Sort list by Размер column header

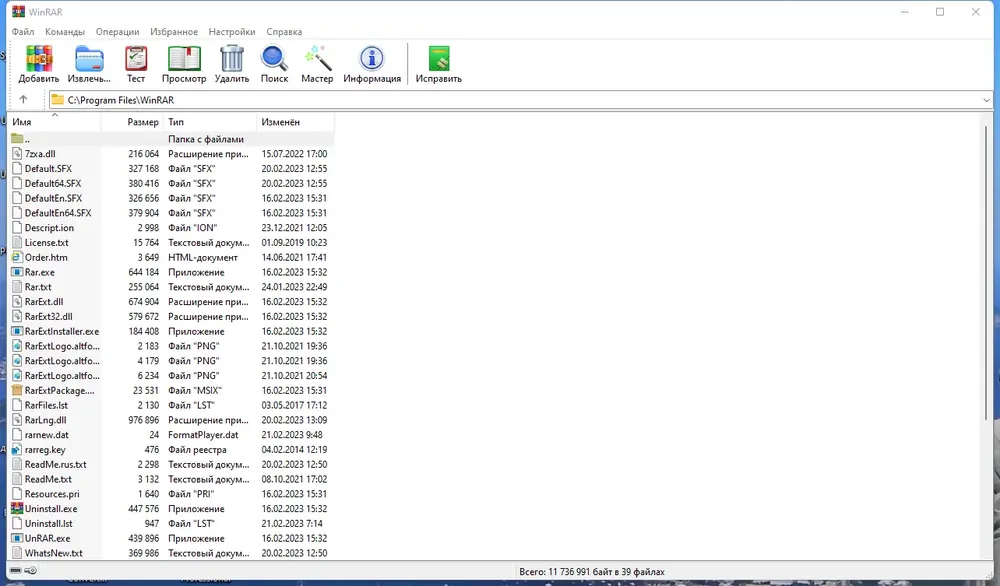(x=133, y=122)
